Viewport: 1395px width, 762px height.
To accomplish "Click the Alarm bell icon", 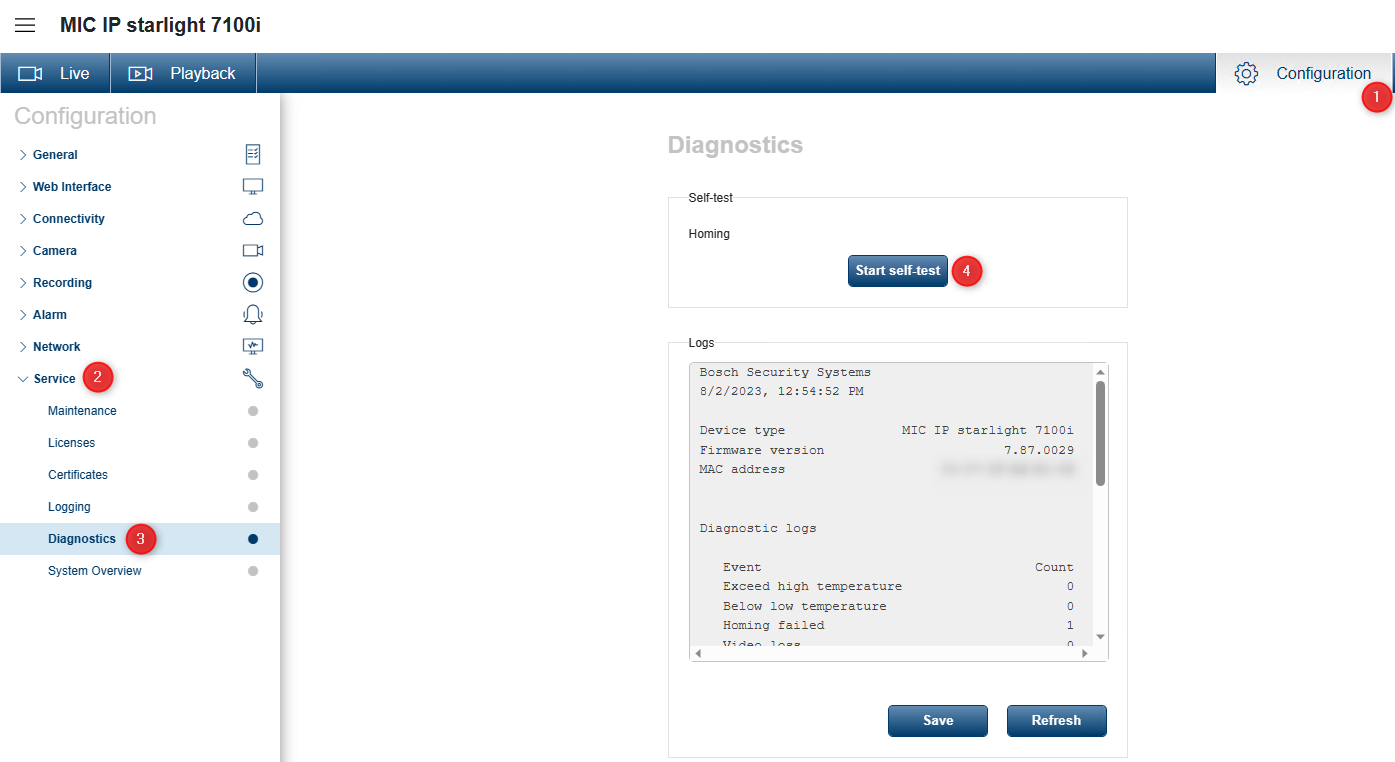I will 253,315.
